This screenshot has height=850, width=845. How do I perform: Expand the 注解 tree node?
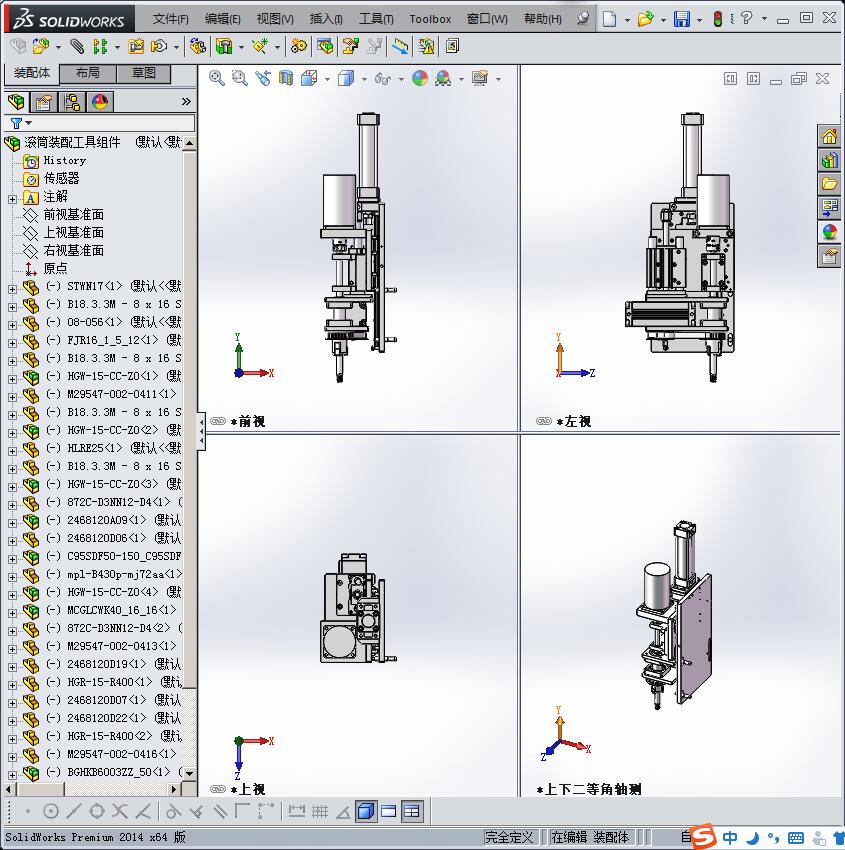point(12,197)
